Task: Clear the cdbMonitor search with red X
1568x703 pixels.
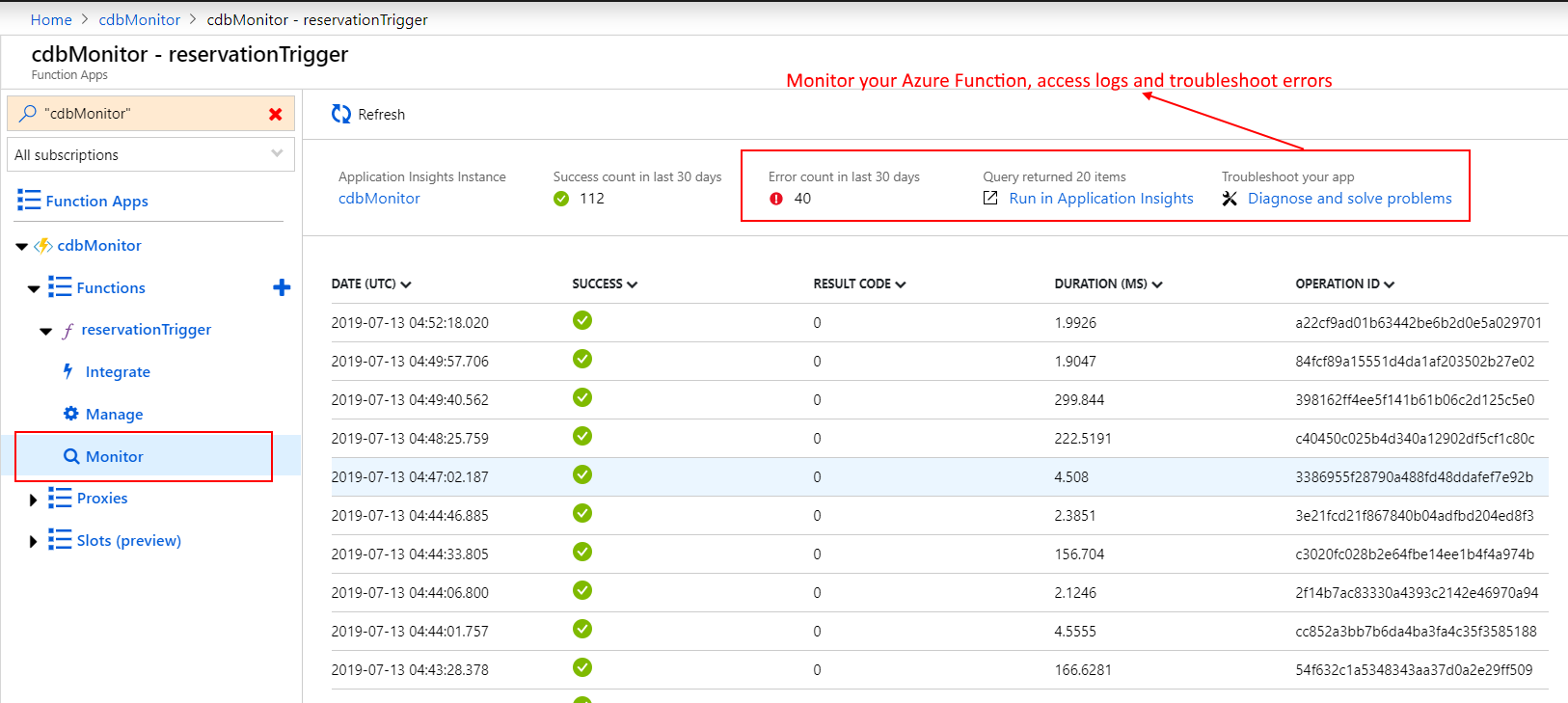Action: 276,114
